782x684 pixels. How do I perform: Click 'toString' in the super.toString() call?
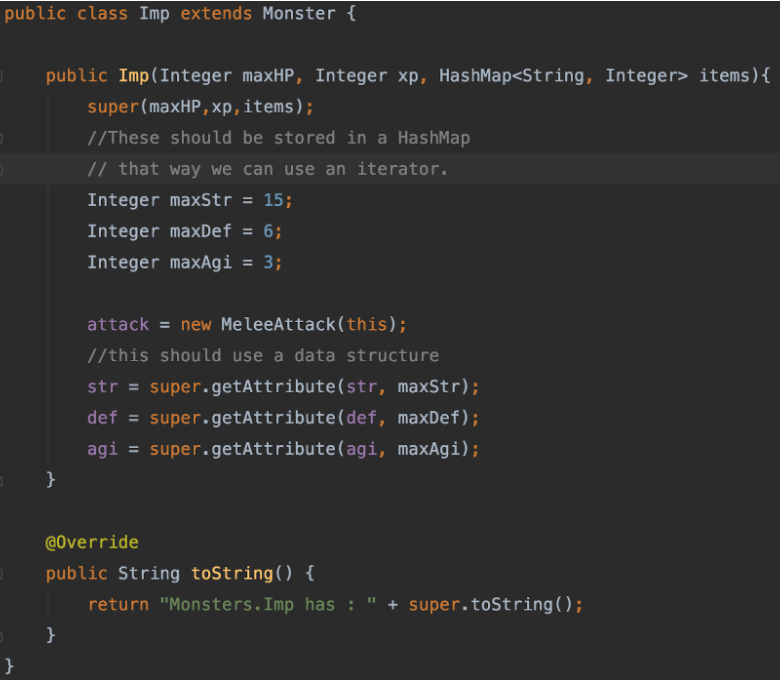[x=512, y=605]
